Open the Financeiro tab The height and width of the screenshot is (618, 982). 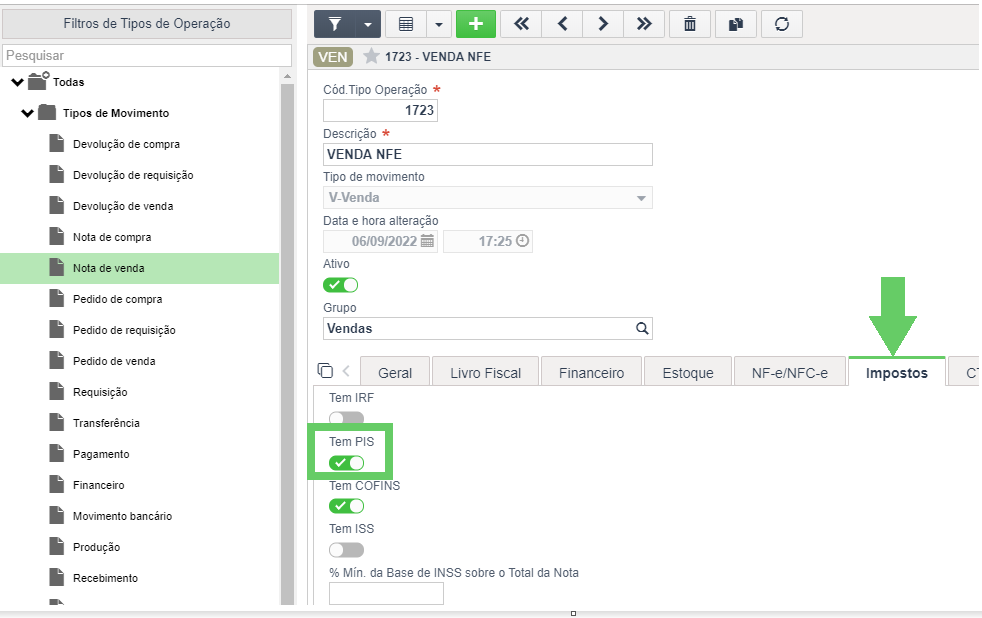coord(591,373)
